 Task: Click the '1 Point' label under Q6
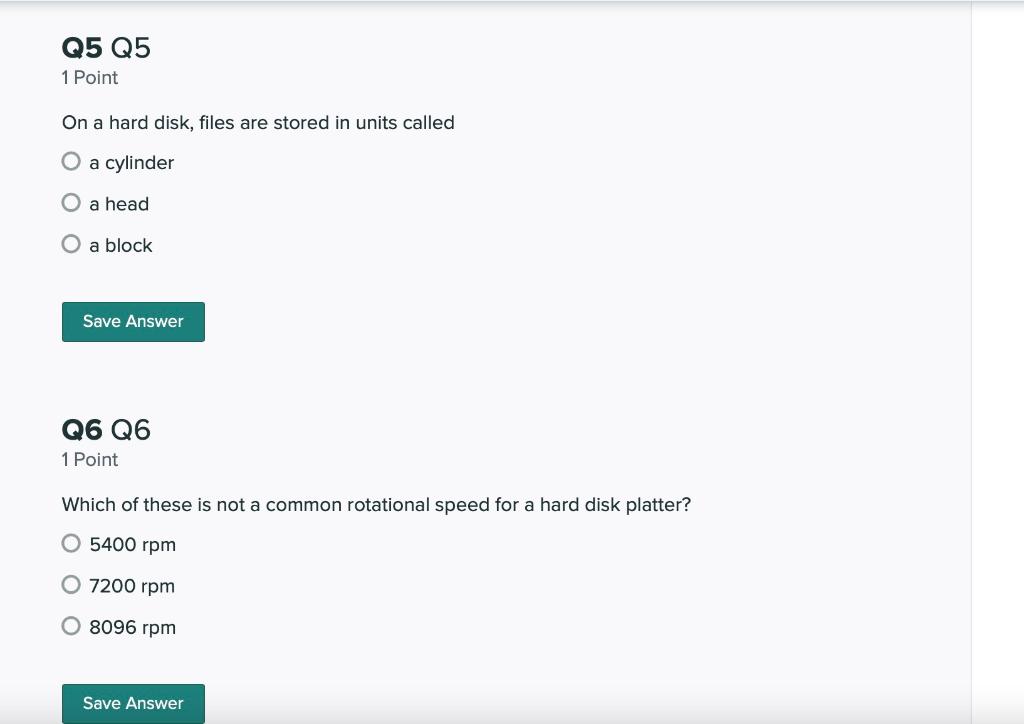pyautogui.click(x=89, y=460)
